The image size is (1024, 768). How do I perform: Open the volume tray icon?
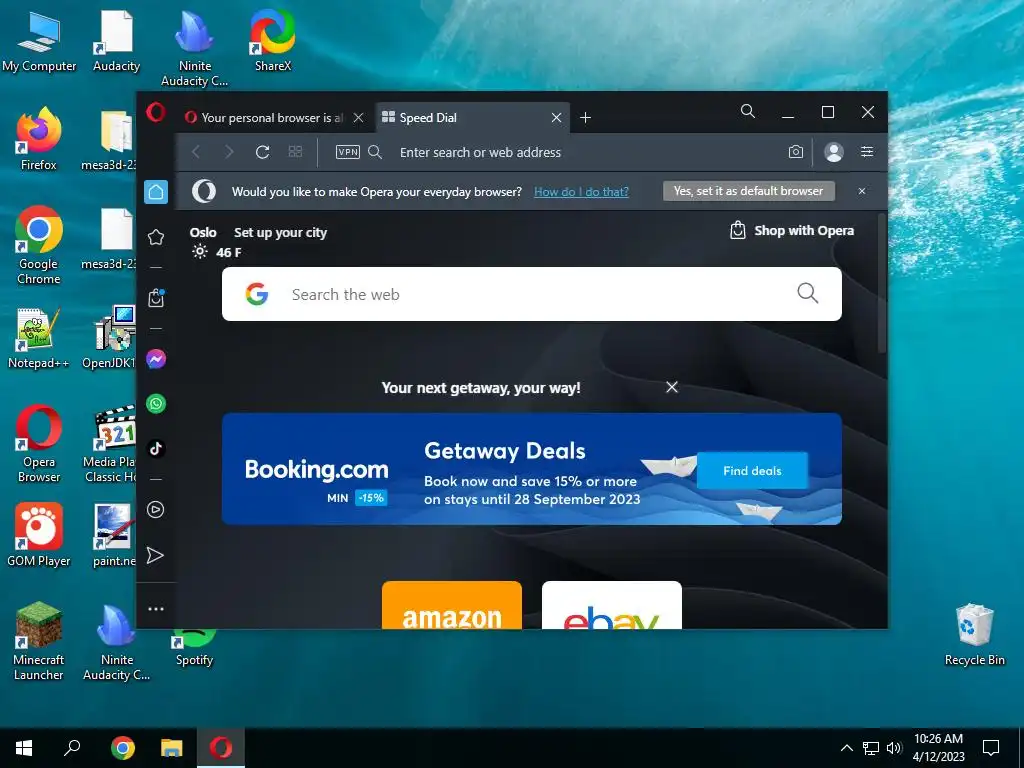[x=894, y=748]
